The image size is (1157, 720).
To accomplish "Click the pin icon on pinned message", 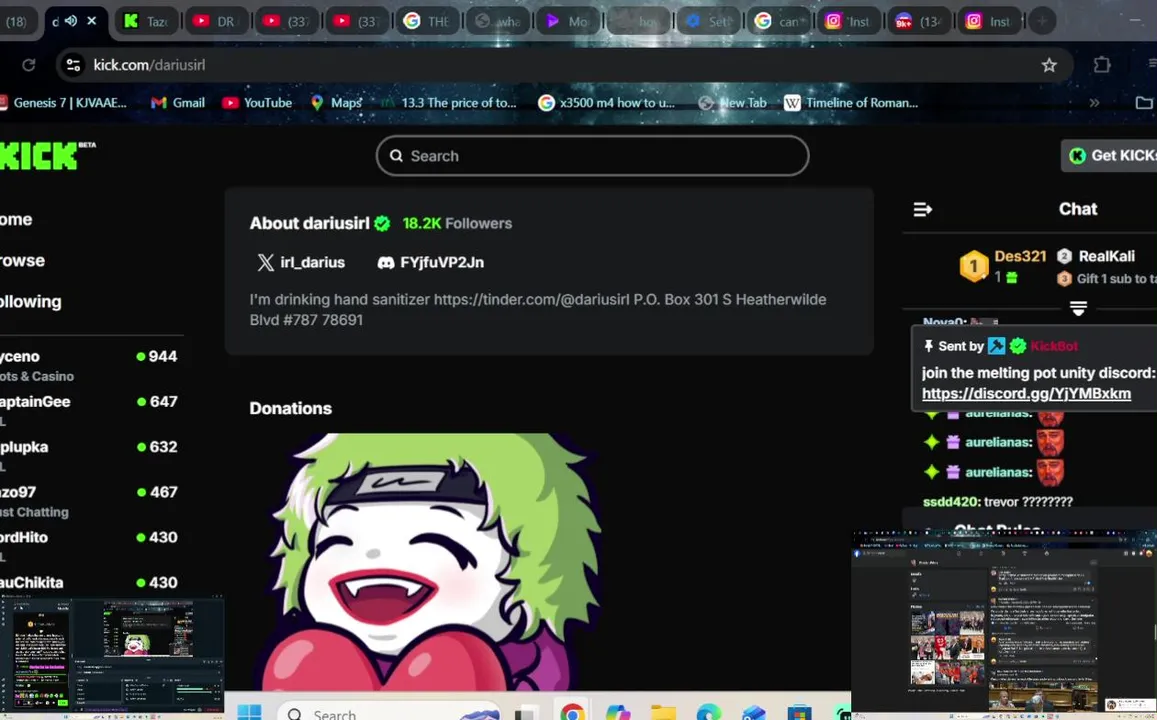I will pos(928,346).
